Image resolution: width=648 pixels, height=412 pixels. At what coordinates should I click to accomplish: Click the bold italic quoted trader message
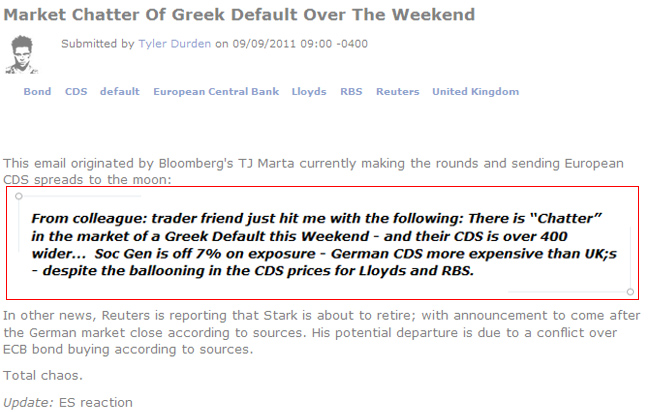320,244
